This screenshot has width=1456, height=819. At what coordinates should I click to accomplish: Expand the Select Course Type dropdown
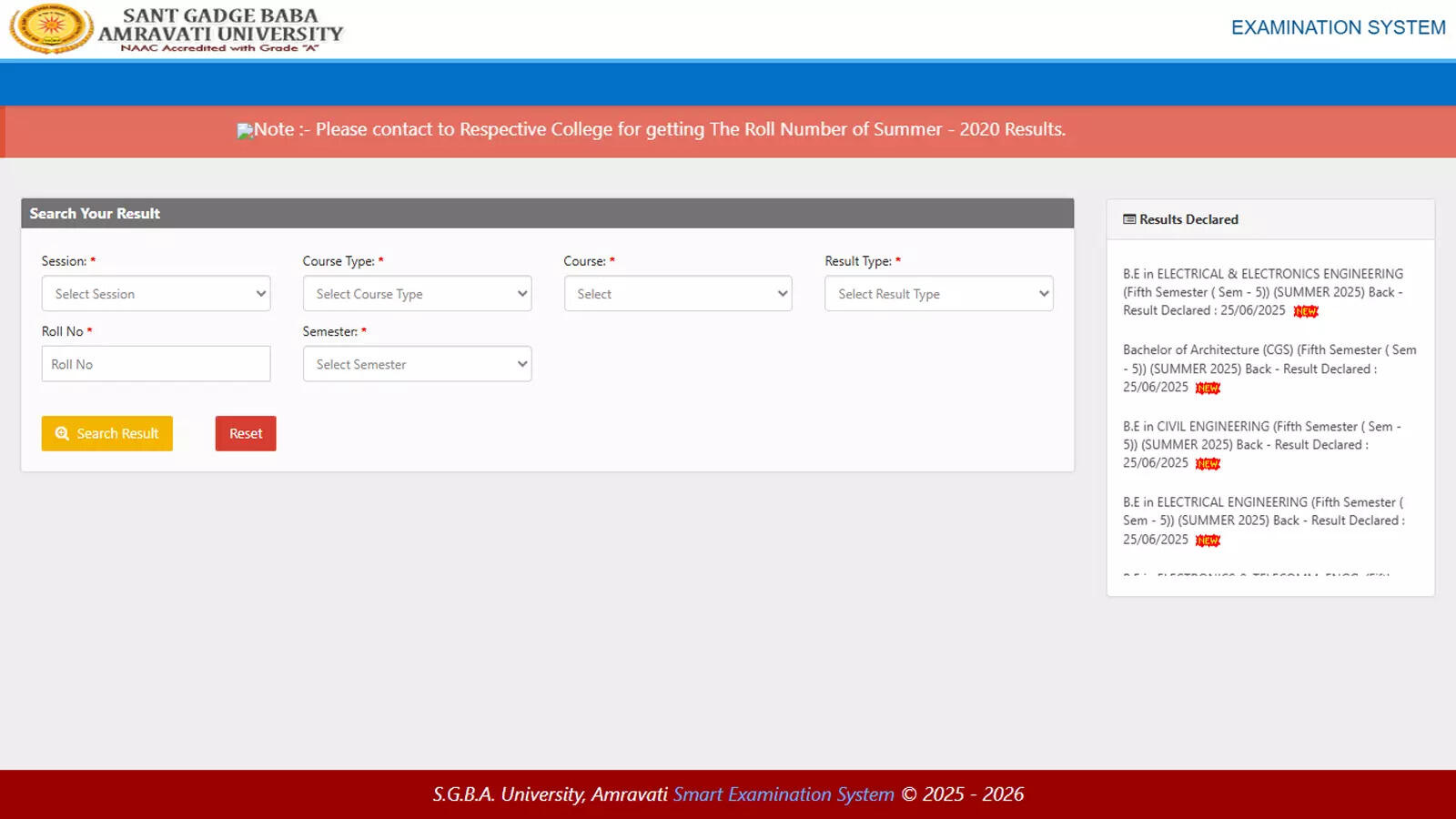[417, 294]
